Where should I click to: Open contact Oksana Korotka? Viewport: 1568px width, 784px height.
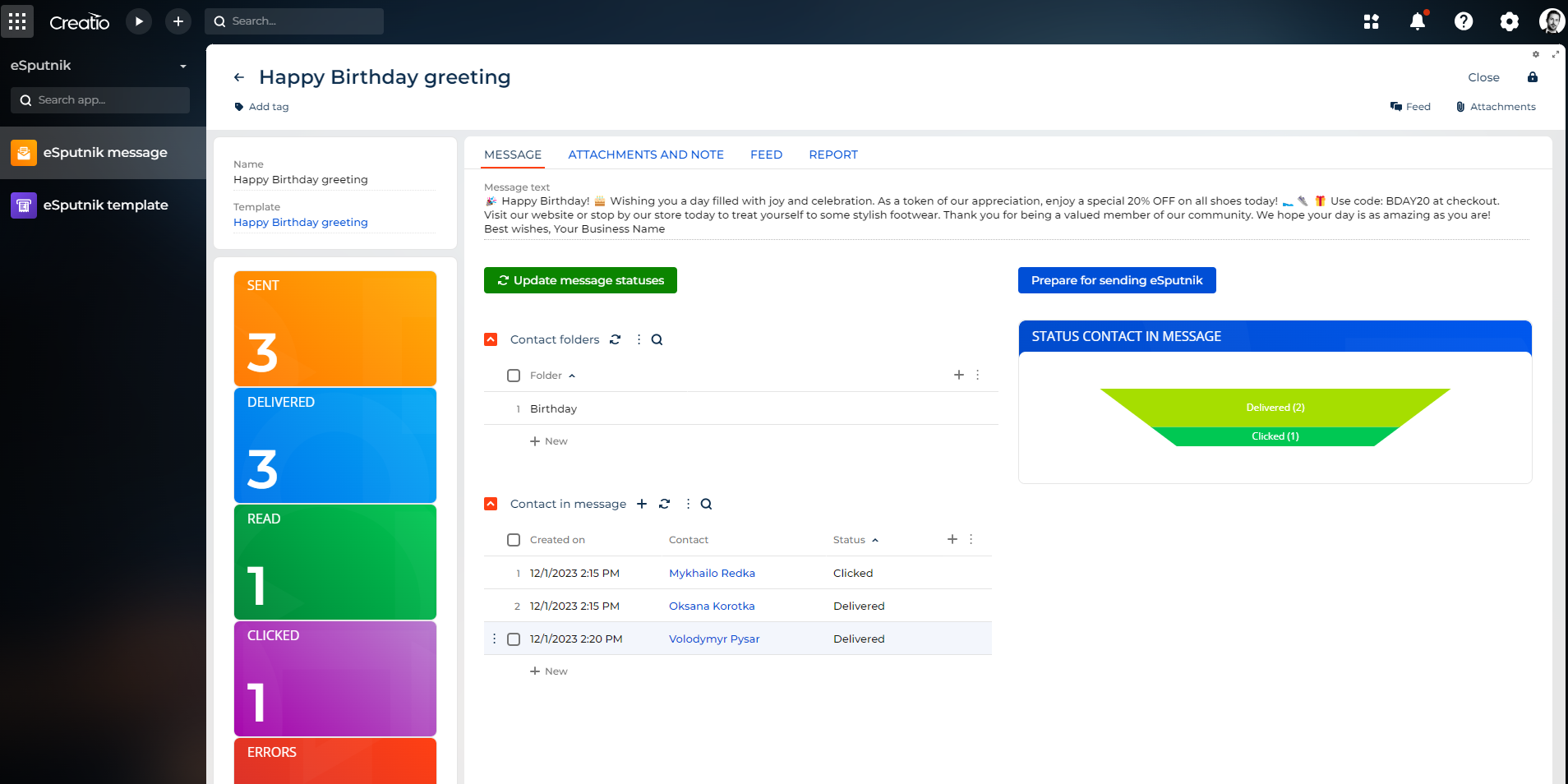712,606
